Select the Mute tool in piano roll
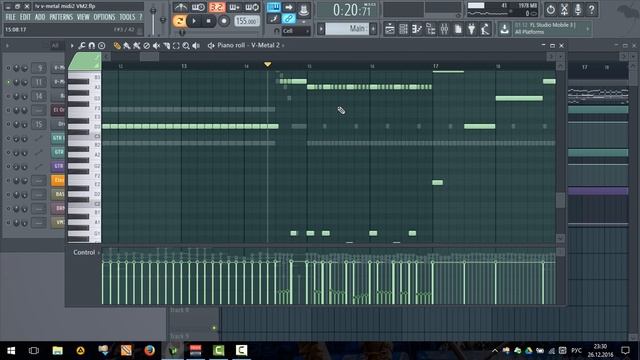The height and width of the screenshot is (360, 640). click(x=156, y=46)
